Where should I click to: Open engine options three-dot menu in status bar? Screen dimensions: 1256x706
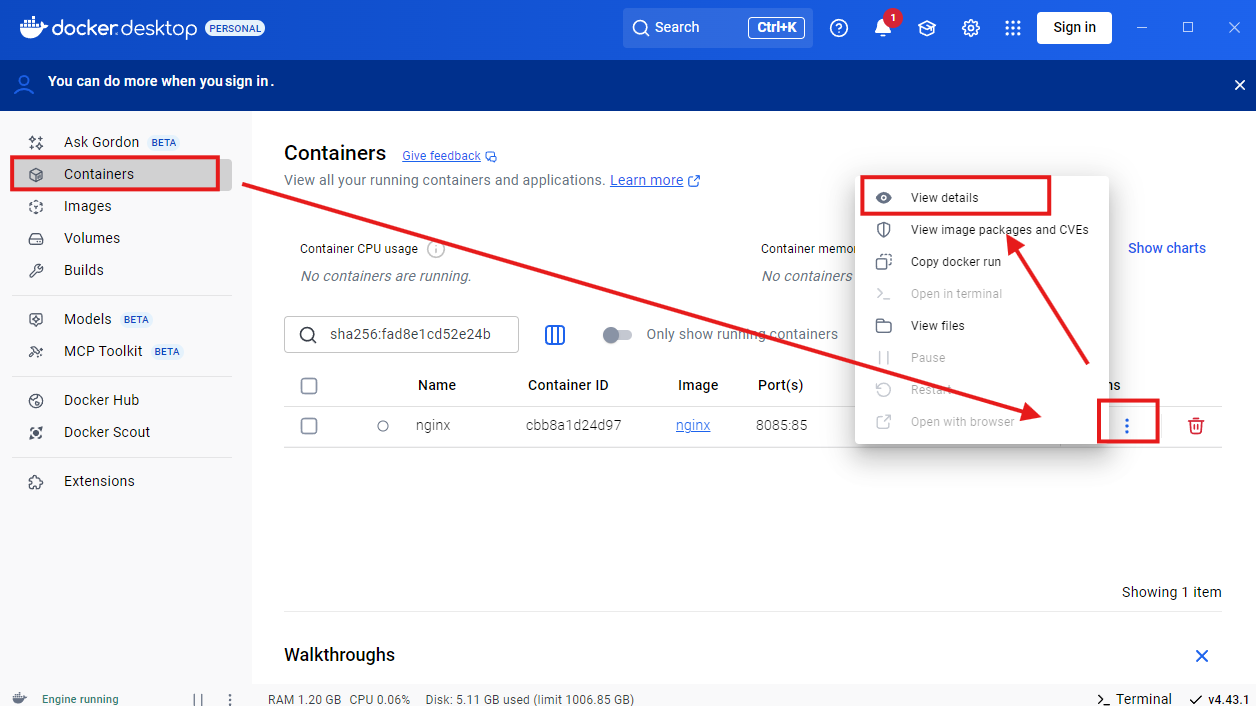click(x=230, y=700)
